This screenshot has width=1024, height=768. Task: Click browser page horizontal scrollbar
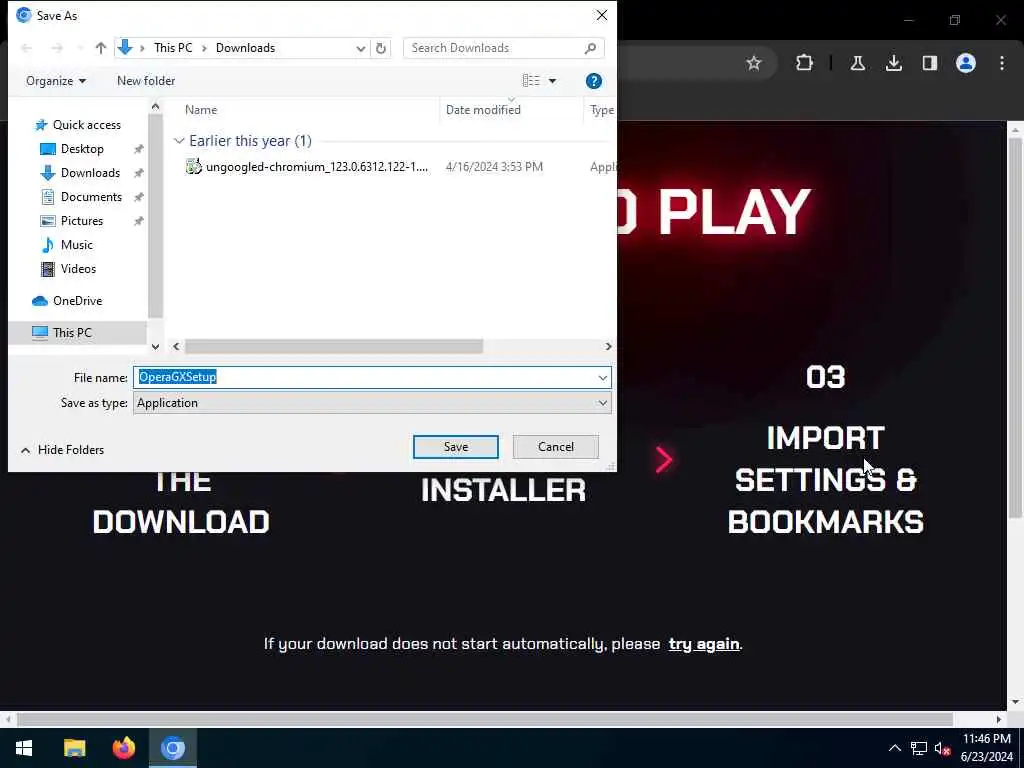(485, 719)
